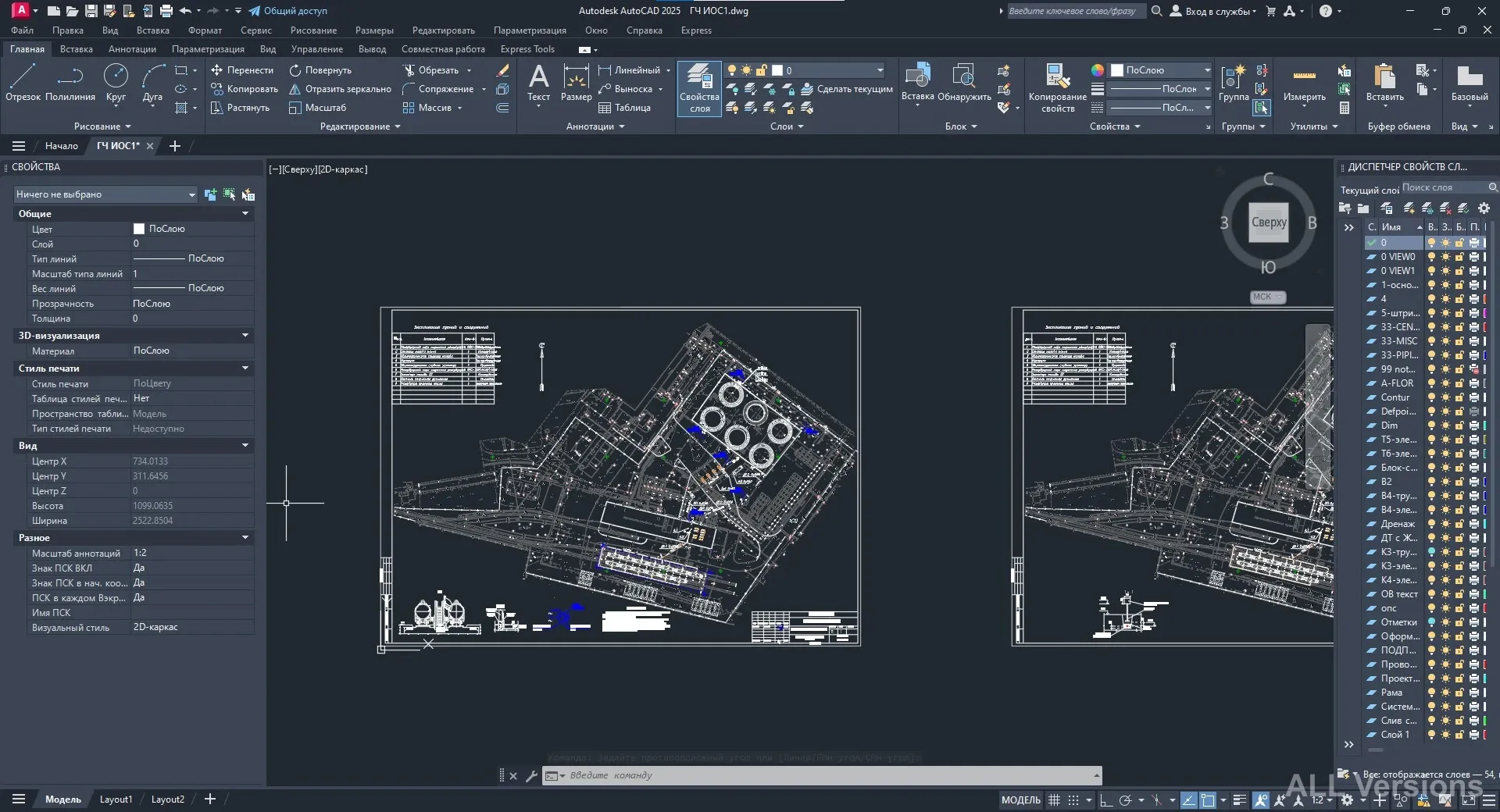Open the Аннотации ribbon tab
The width and height of the screenshot is (1500, 812).
(x=132, y=49)
